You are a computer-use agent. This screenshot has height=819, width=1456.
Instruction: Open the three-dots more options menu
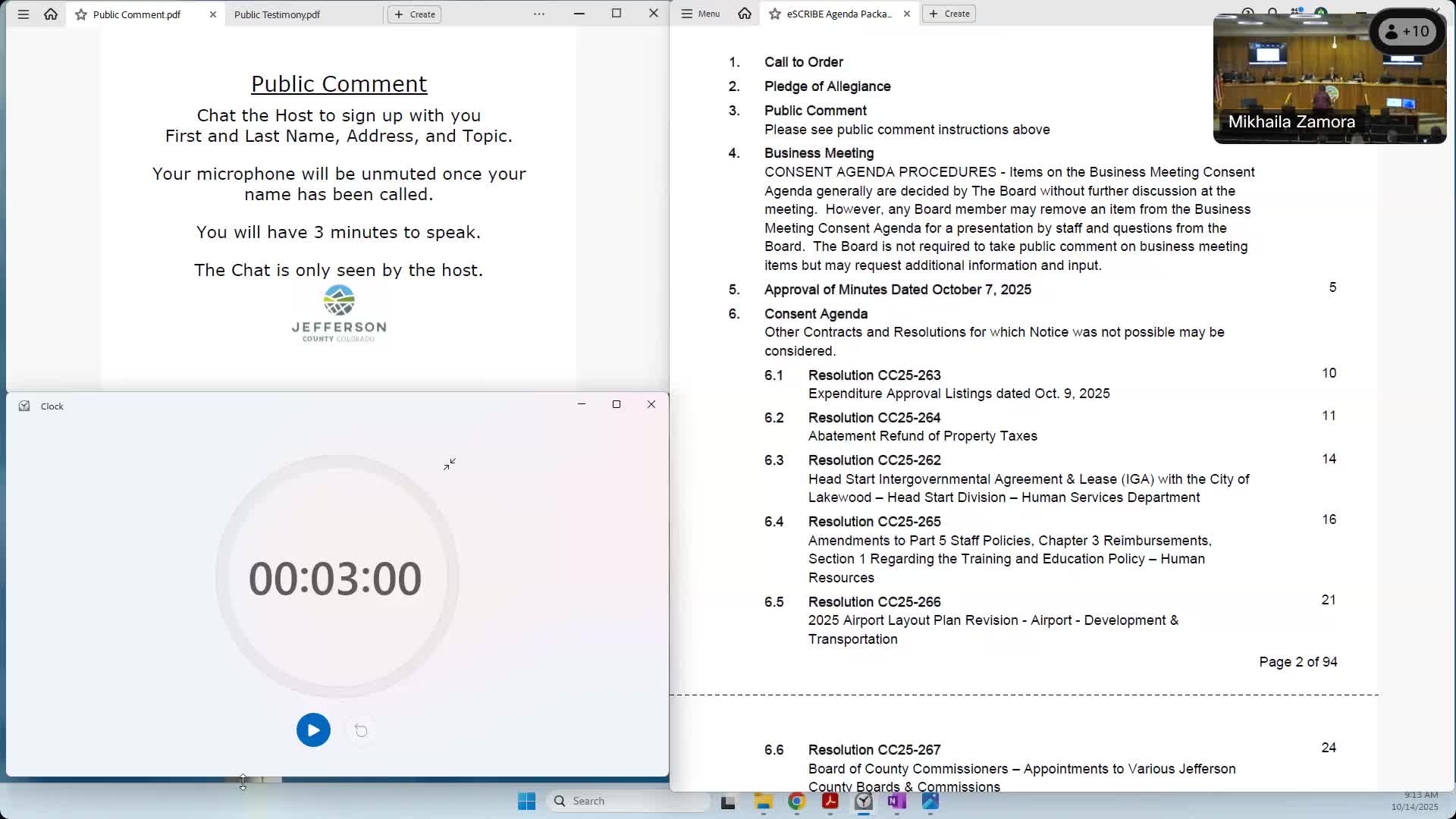(539, 14)
